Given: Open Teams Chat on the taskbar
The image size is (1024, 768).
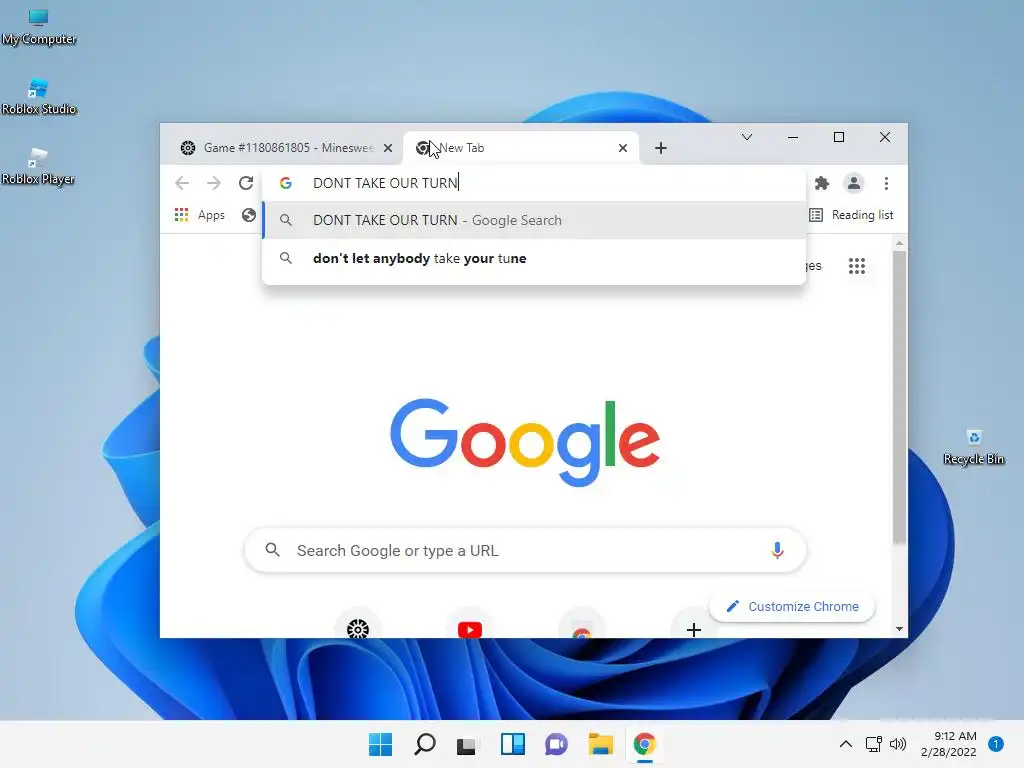Looking at the screenshot, I should tap(556, 744).
